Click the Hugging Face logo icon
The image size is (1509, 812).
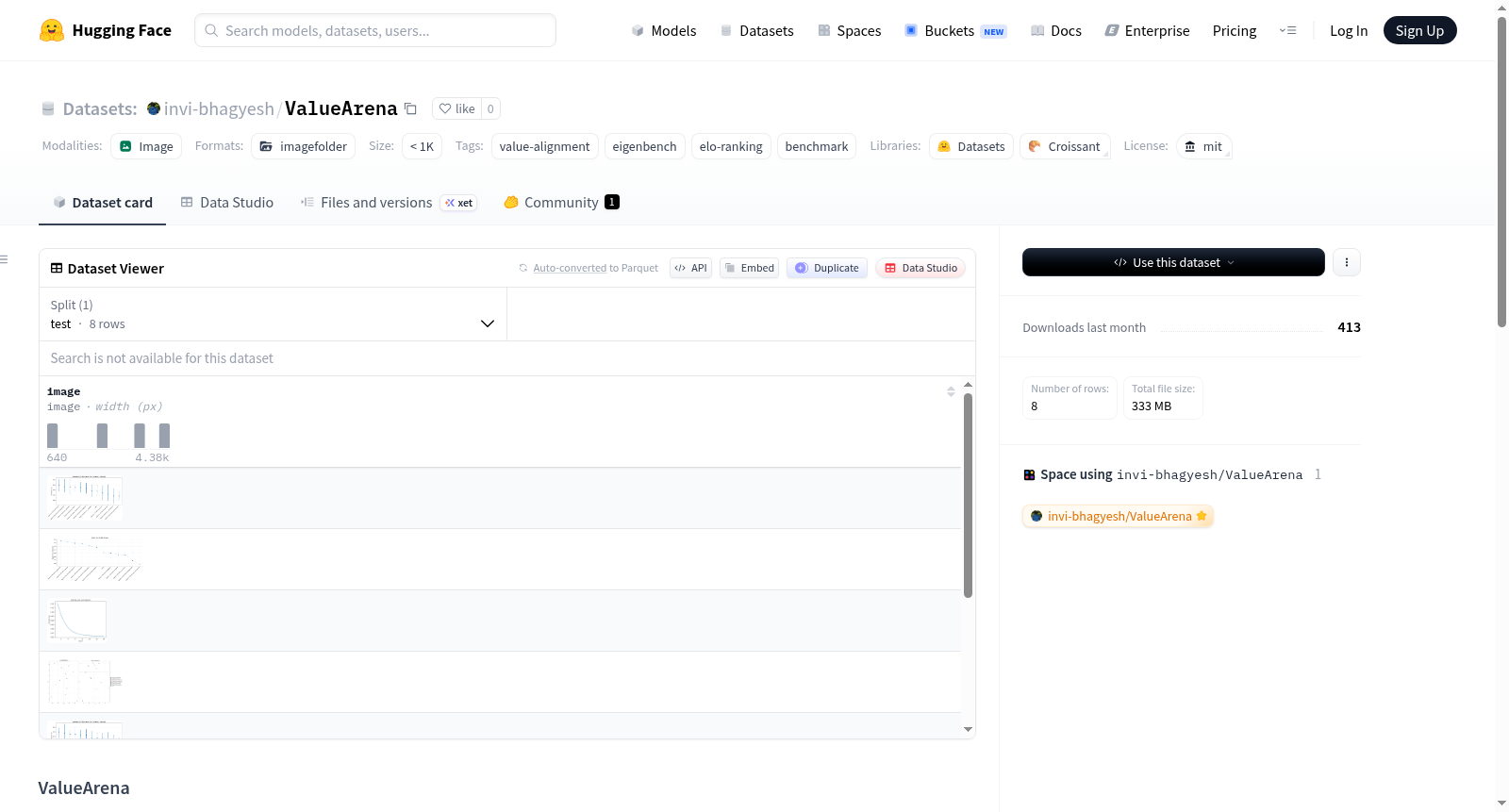point(52,30)
